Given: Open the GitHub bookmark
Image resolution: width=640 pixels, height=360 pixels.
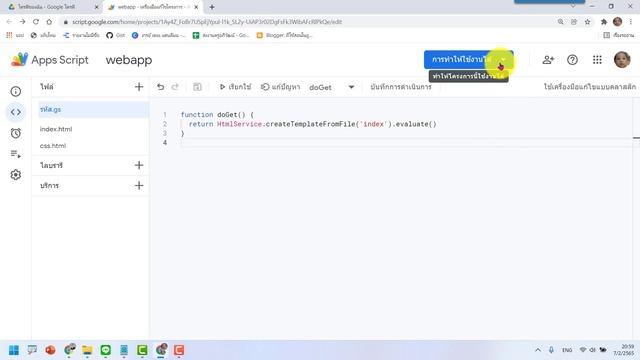Looking at the screenshot, I should pyautogui.click(x=115, y=35).
